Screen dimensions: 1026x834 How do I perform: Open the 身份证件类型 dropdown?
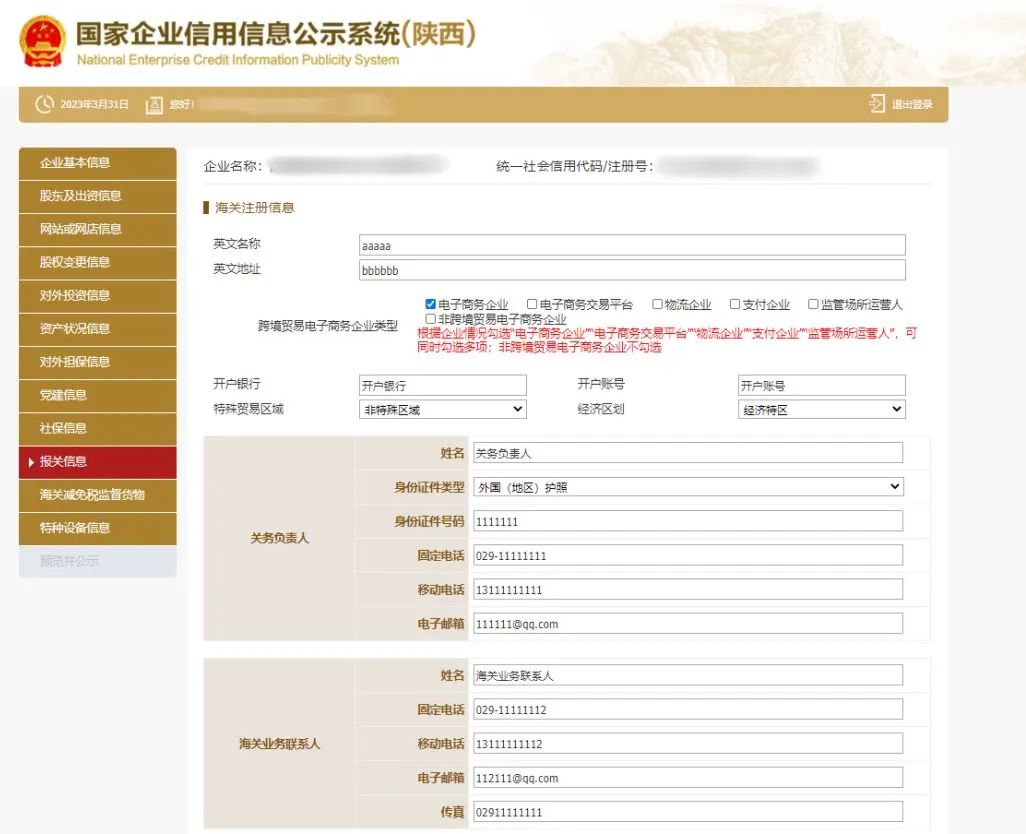687,487
